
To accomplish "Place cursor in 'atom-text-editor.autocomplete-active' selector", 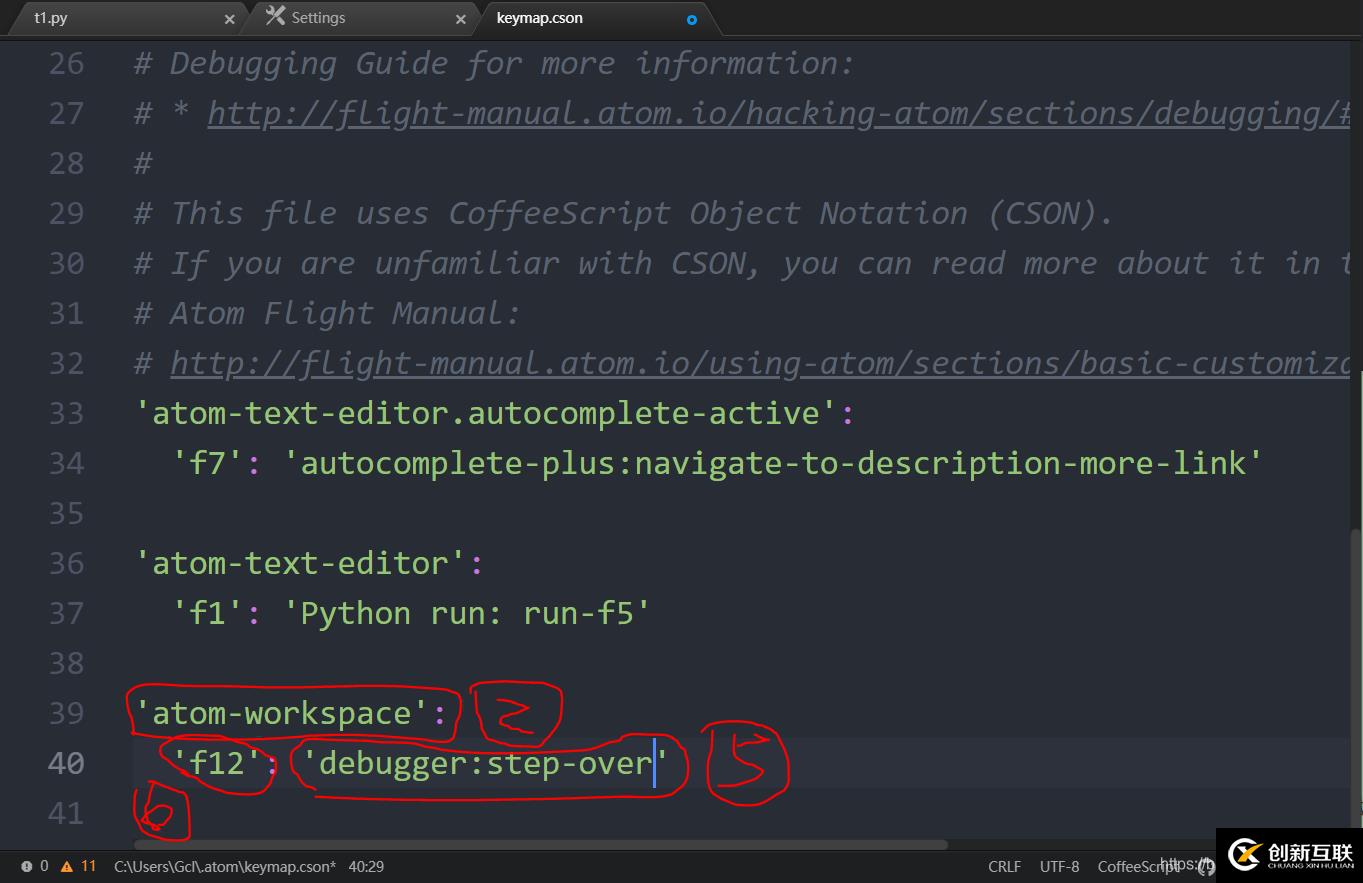I will point(486,413).
